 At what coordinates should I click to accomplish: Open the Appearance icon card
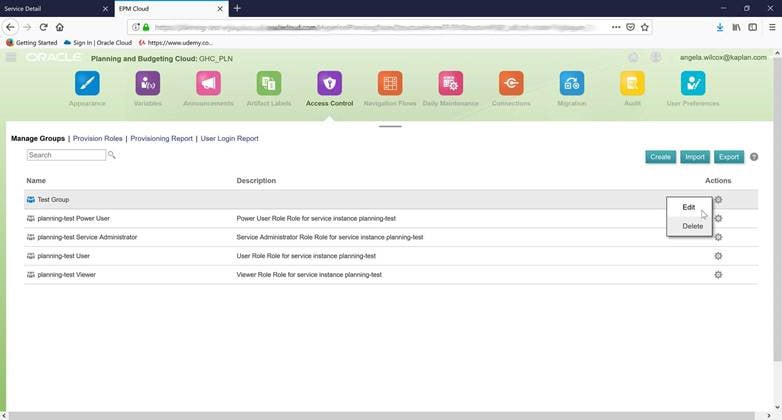[x=87, y=84]
